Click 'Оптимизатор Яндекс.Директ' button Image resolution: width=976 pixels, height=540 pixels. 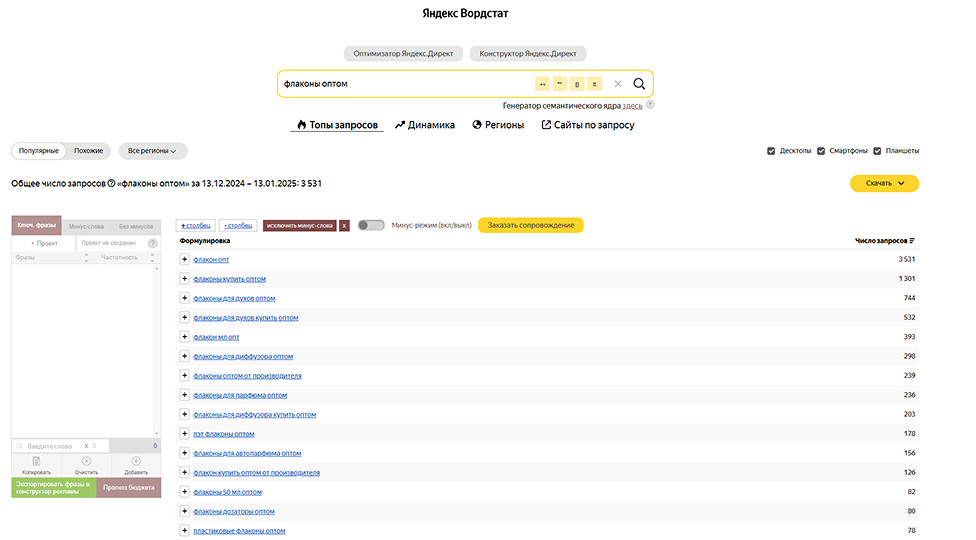click(403, 54)
